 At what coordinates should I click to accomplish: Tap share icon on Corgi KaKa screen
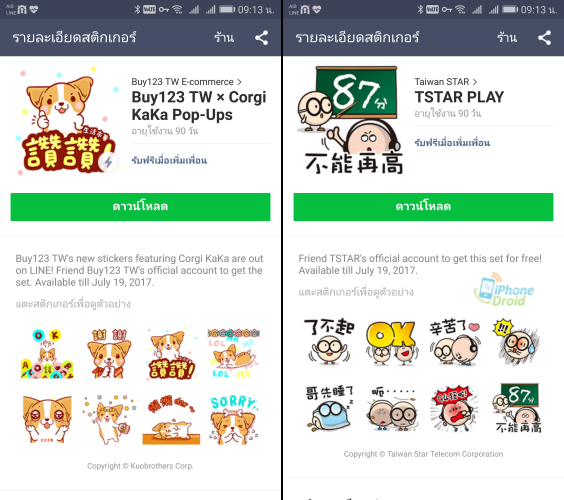(261, 38)
